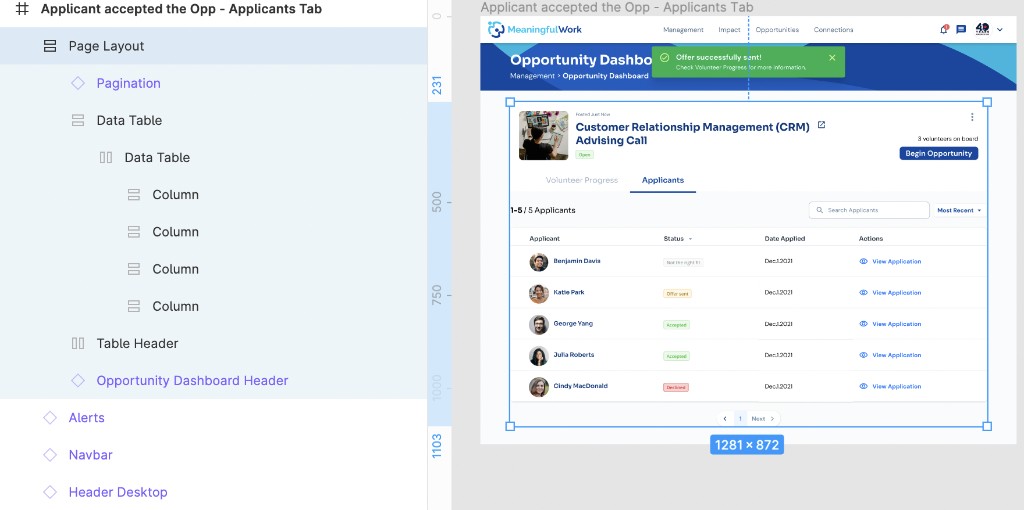1024x510 pixels.
Task: Click the layout icon beside Table Header layer
Action: (x=78, y=343)
